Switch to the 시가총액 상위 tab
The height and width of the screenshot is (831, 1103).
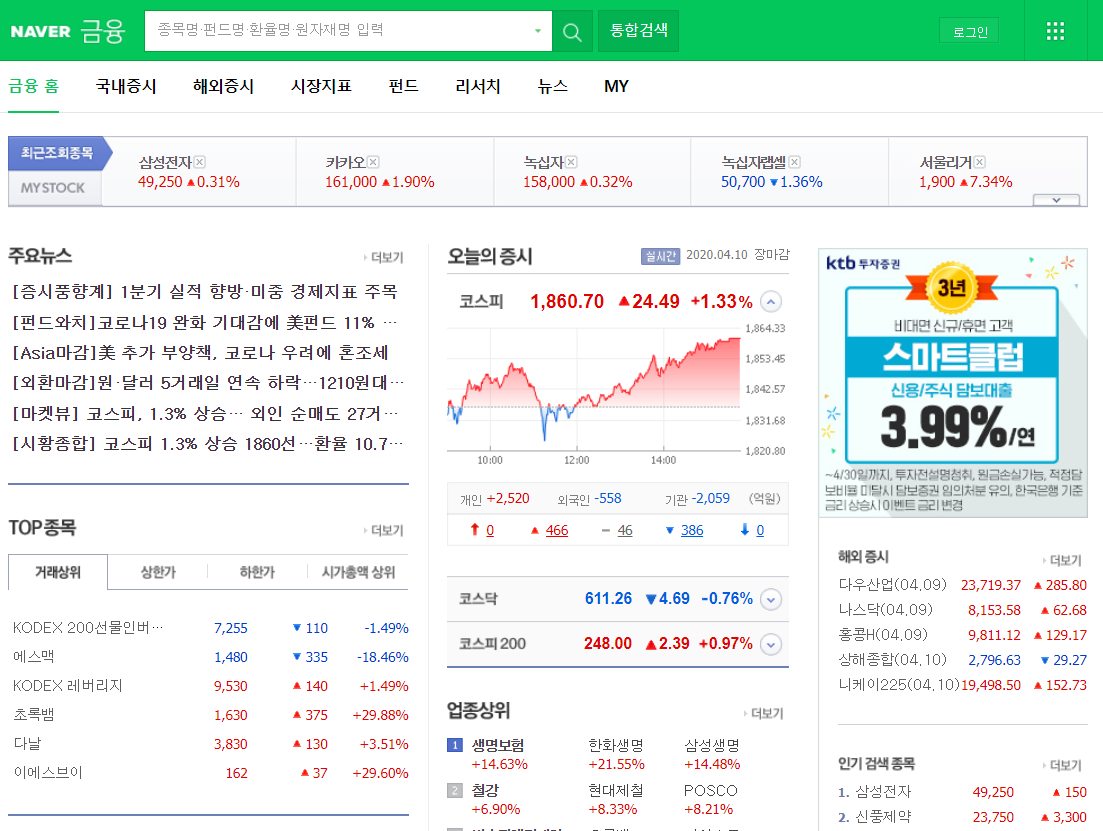click(x=358, y=572)
